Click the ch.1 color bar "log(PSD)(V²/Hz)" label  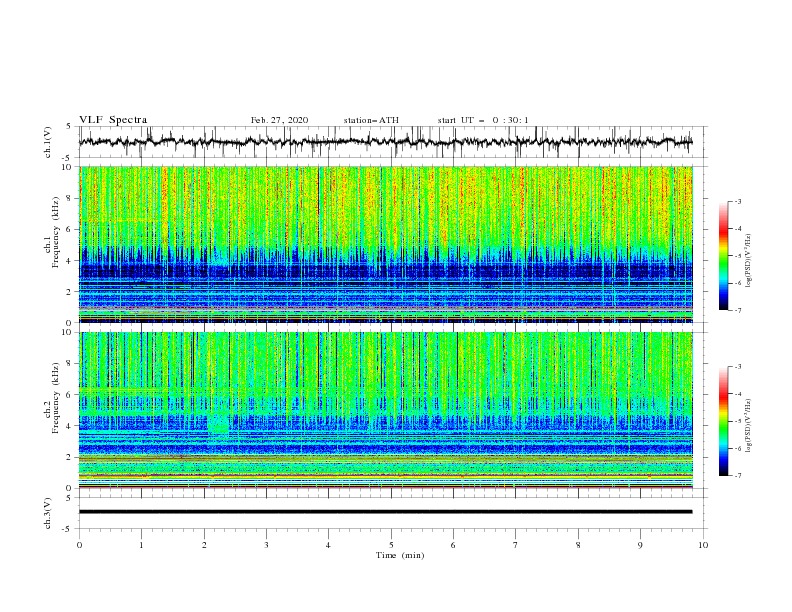click(x=749, y=261)
